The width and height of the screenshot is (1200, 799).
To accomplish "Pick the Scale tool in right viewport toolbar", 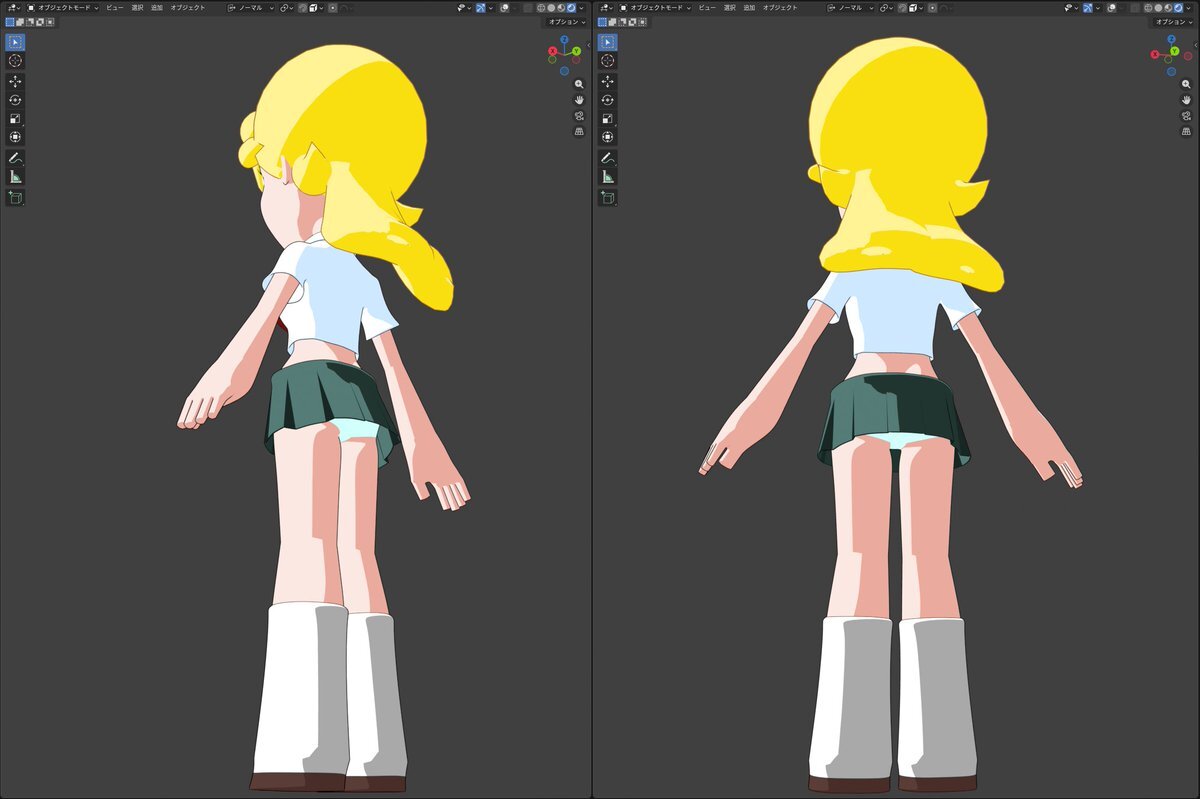I will pos(607,118).
